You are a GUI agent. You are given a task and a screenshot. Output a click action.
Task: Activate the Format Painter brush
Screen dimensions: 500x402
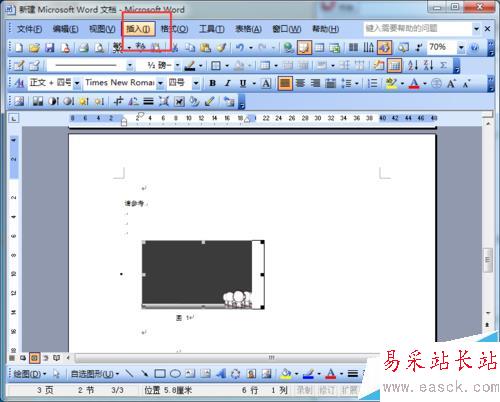(221, 48)
